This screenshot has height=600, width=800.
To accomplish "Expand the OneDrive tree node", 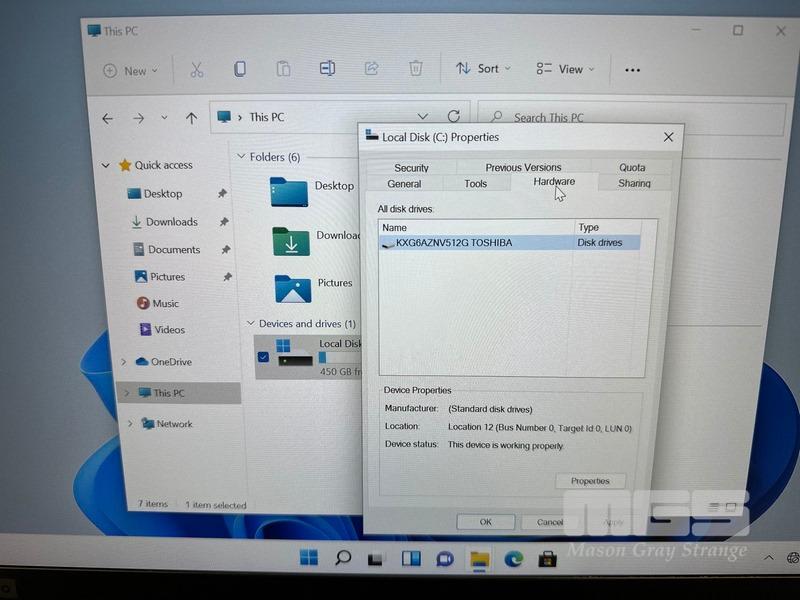I will tap(124, 362).
